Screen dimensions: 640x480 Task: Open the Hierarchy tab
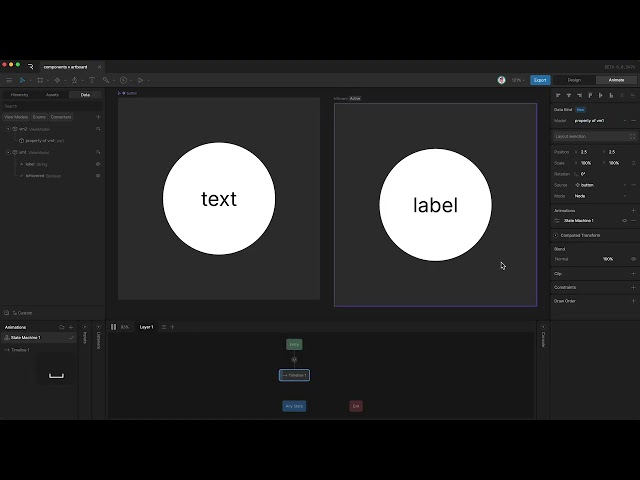click(20, 95)
